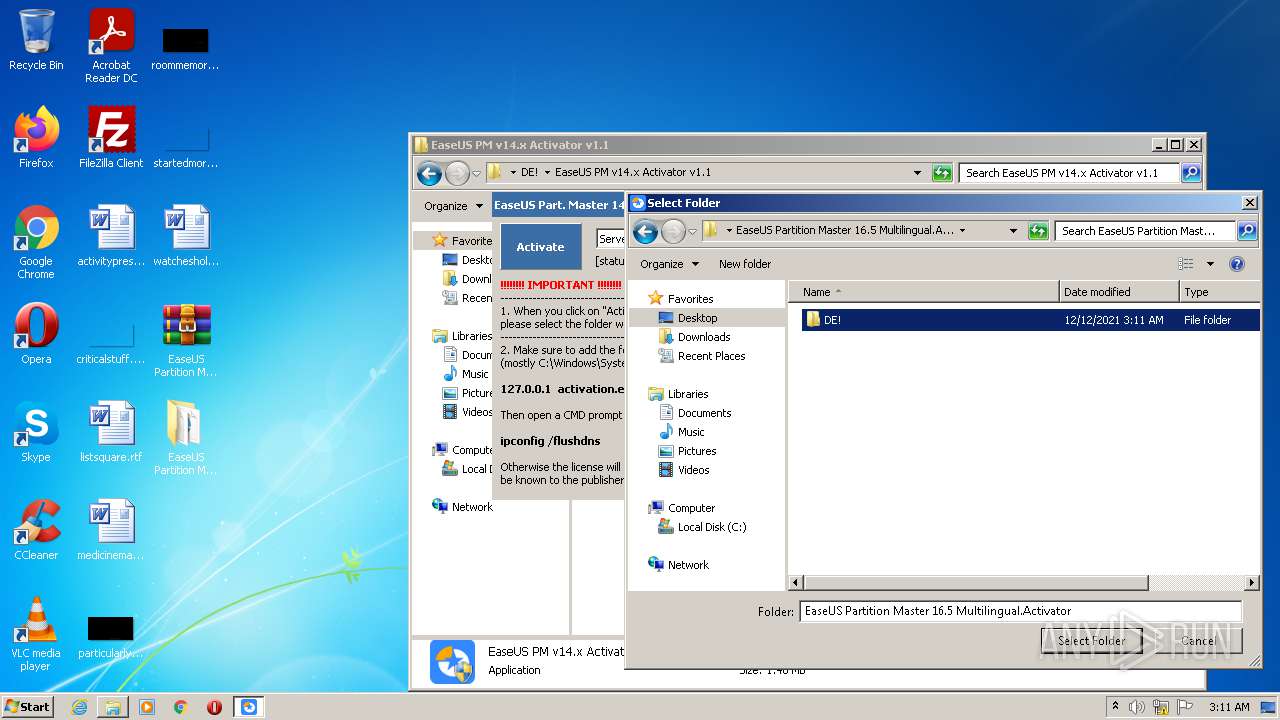Viewport: 1280px width, 720px height.
Task: Launch Firefox from the desktop
Action: tap(36, 138)
